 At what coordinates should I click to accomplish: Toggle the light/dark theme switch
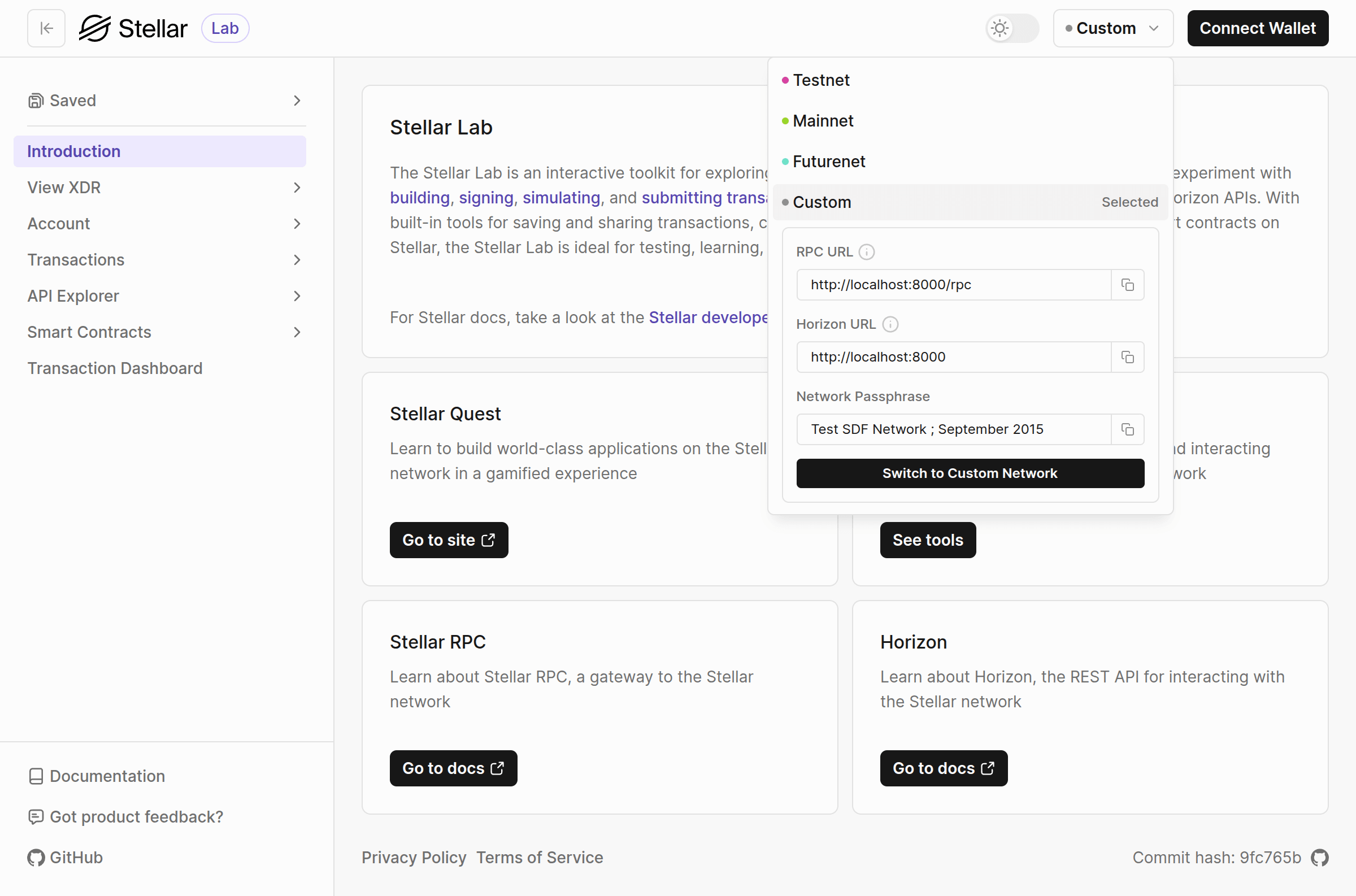click(x=1011, y=28)
